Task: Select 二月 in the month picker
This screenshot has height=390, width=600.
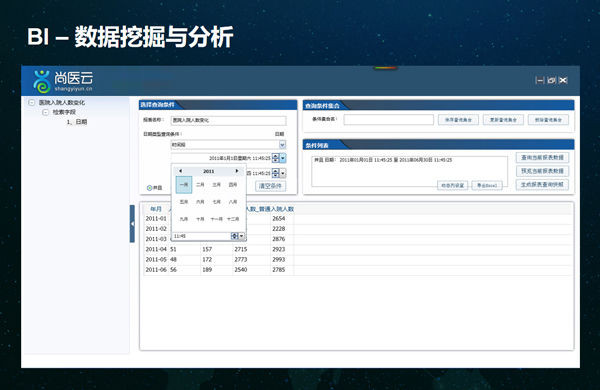Action: click(200, 185)
